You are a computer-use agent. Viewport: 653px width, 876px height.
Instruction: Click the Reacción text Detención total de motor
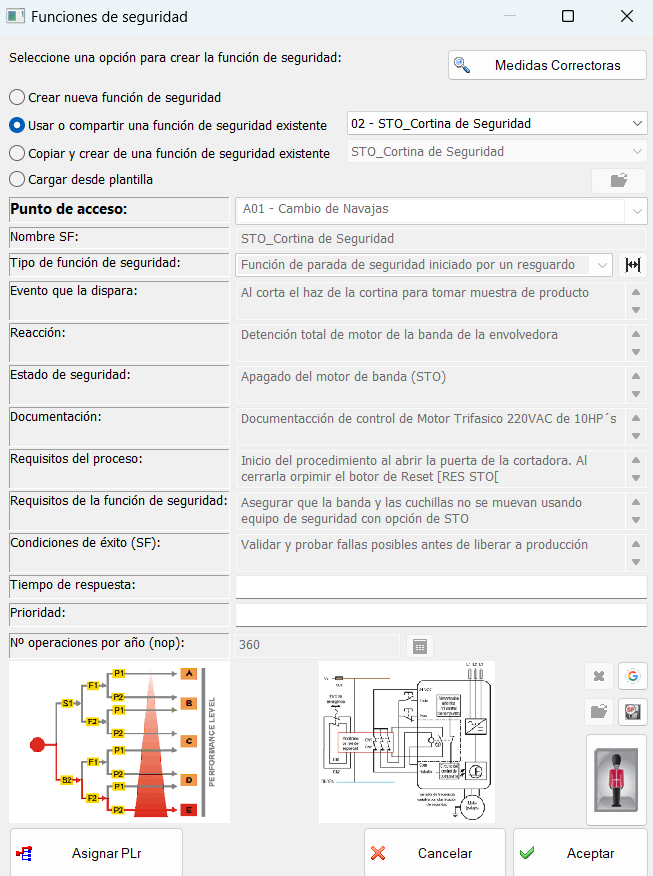399,335
